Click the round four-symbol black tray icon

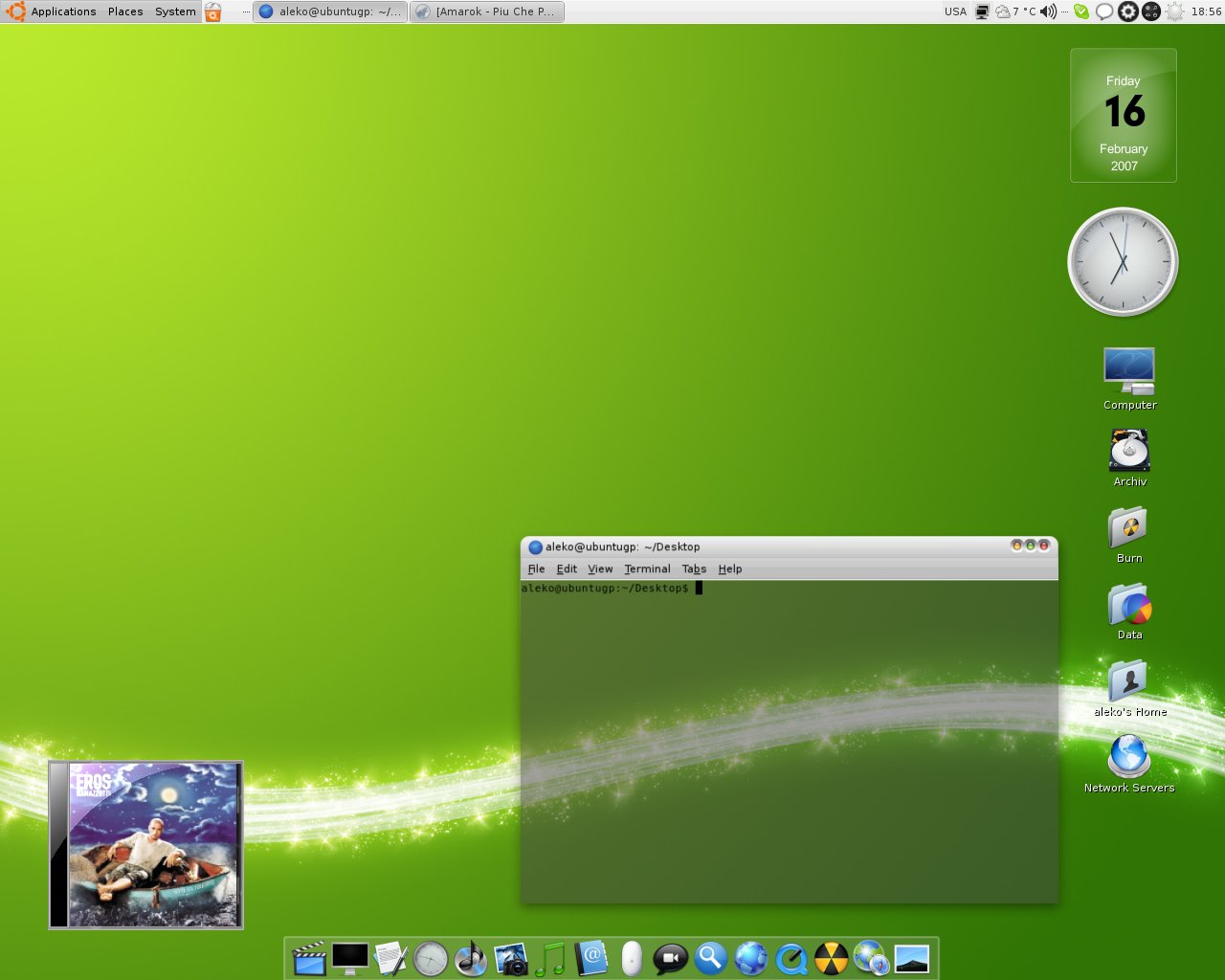1152,11
